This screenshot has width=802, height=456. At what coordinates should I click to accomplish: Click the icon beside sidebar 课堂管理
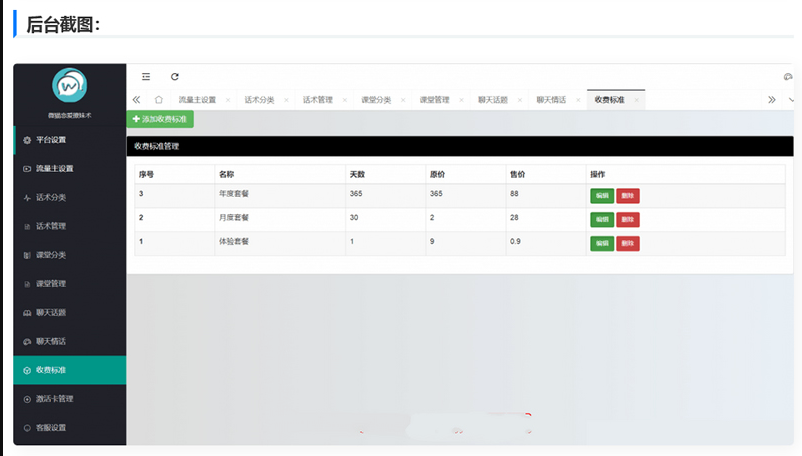pos(27,284)
